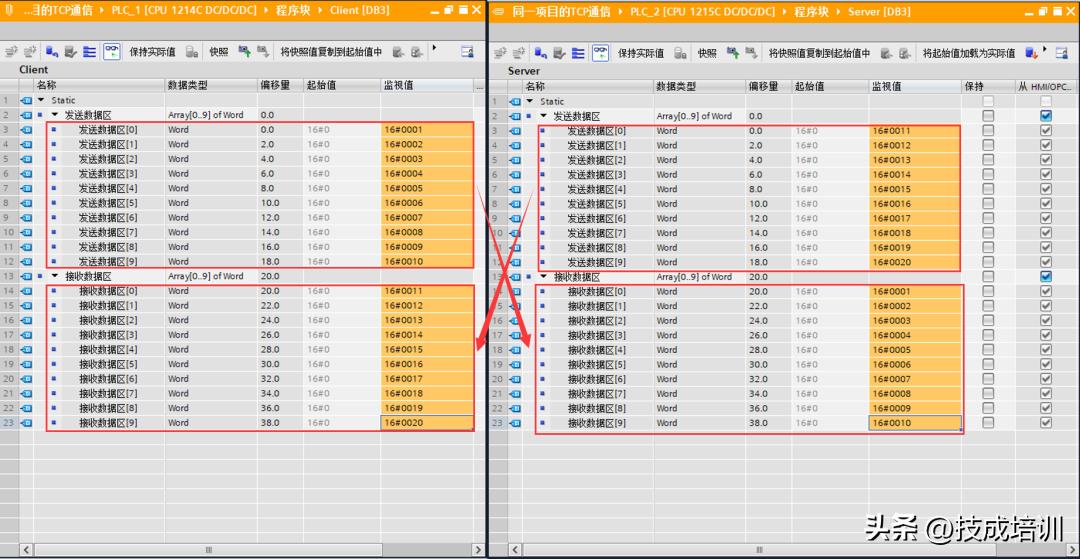Screen dimensions: 1080x559
Task: Click 将起始值加载为实际值 in Server toolbar
Action: click(x=969, y=53)
